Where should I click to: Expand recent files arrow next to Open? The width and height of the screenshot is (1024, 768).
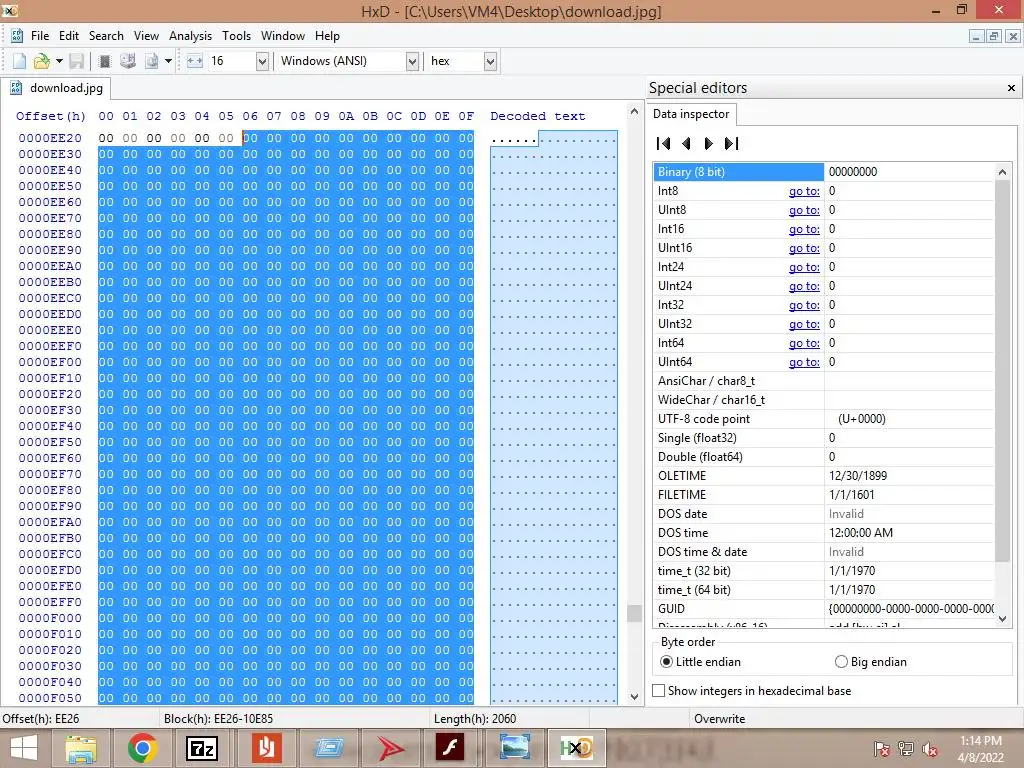click(x=59, y=61)
